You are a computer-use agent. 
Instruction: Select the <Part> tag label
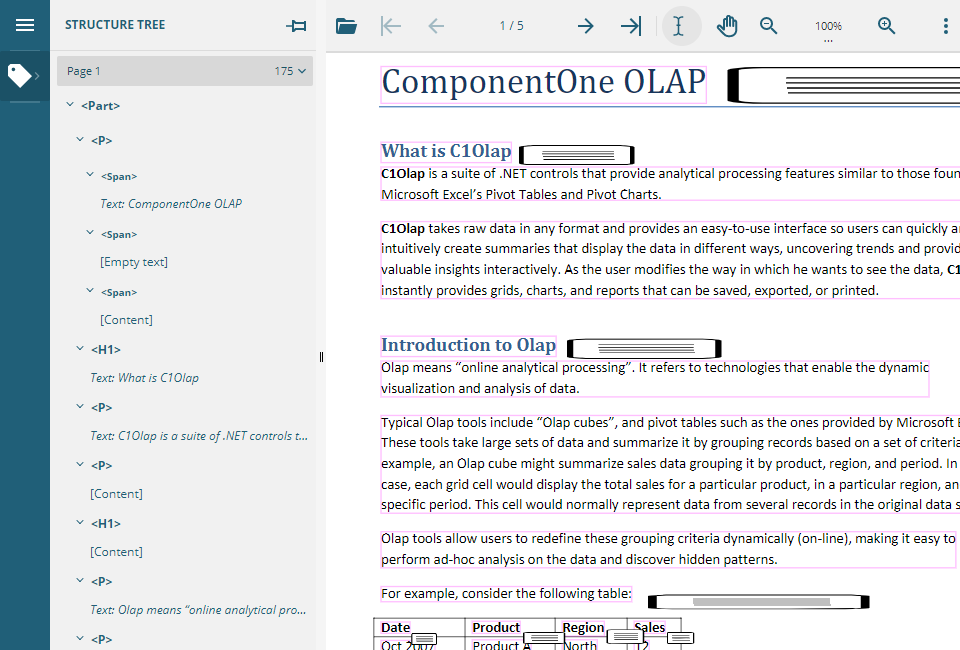[100, 106]
